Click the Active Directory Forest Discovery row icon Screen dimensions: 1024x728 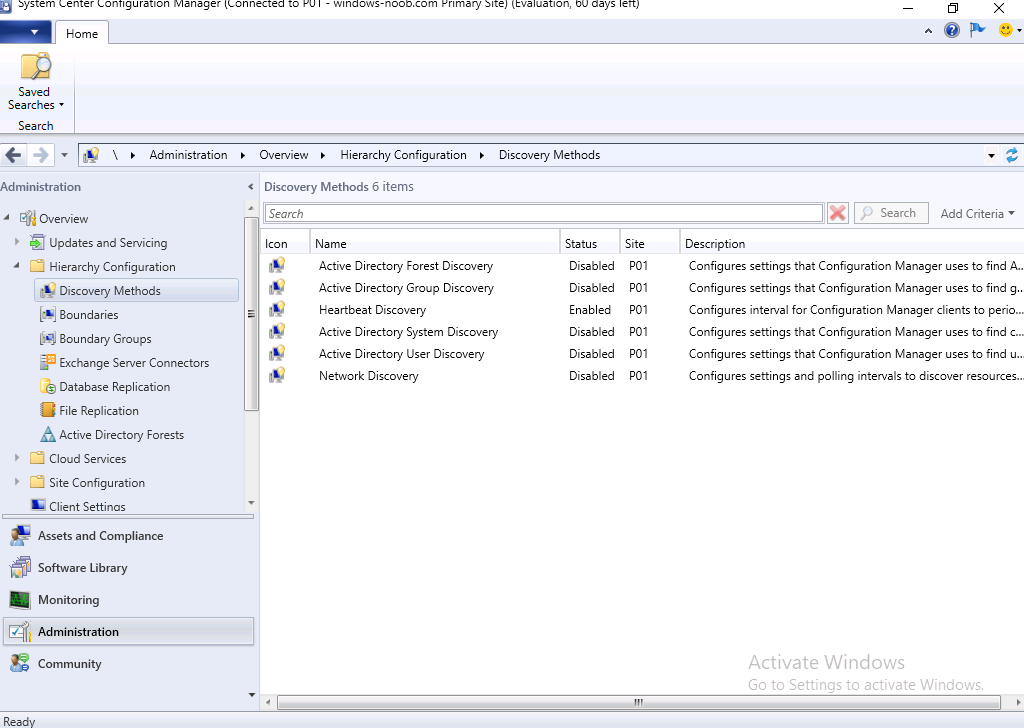tap(277, 266)
